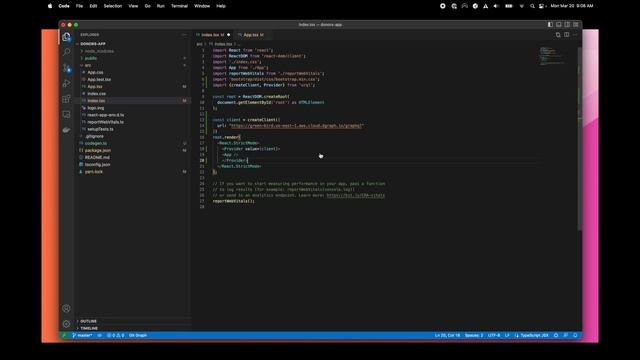The image size is (640, 360).
Task: Open the Explorer view in activity bar
Action: coord(66,37)
